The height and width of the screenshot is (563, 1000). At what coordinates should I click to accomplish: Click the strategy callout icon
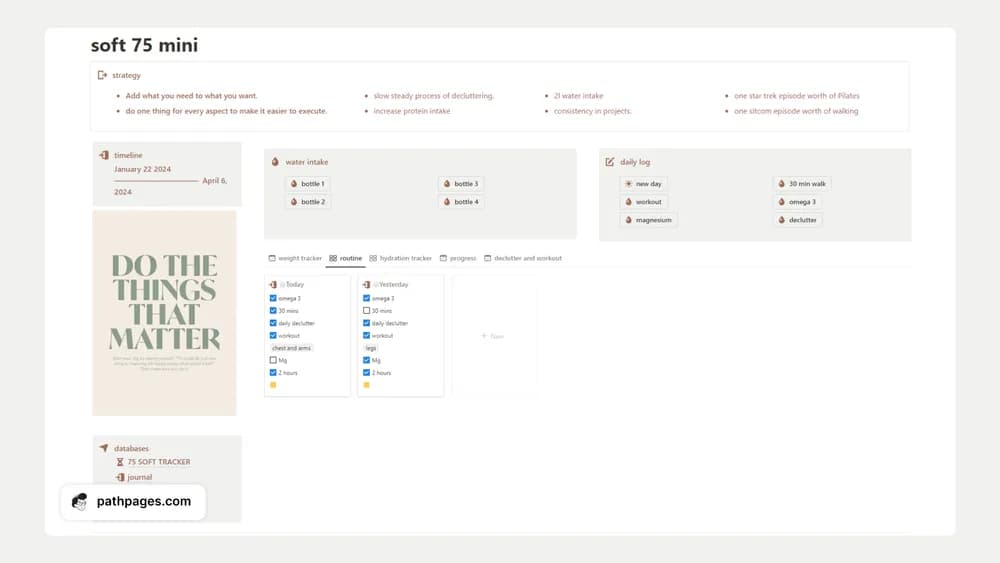(102, 75)
